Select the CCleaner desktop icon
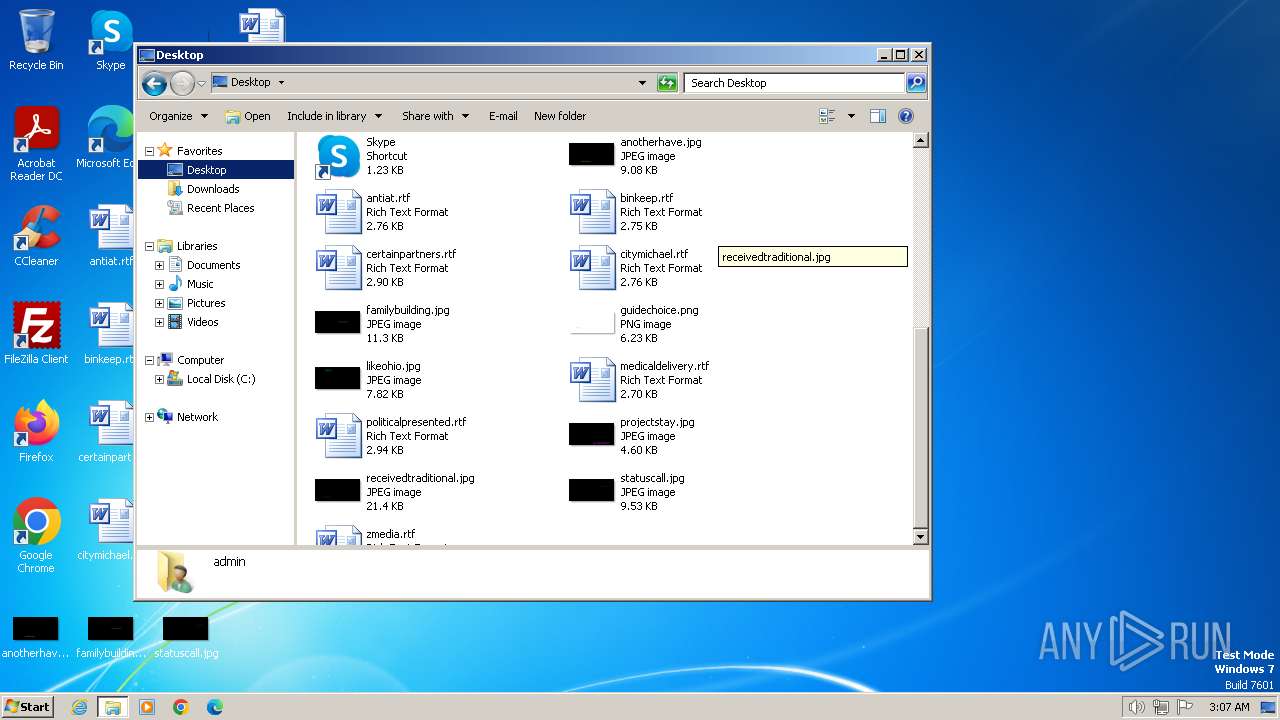The height and width of the screenshot is (720, 1280). (x=36, y=236)
